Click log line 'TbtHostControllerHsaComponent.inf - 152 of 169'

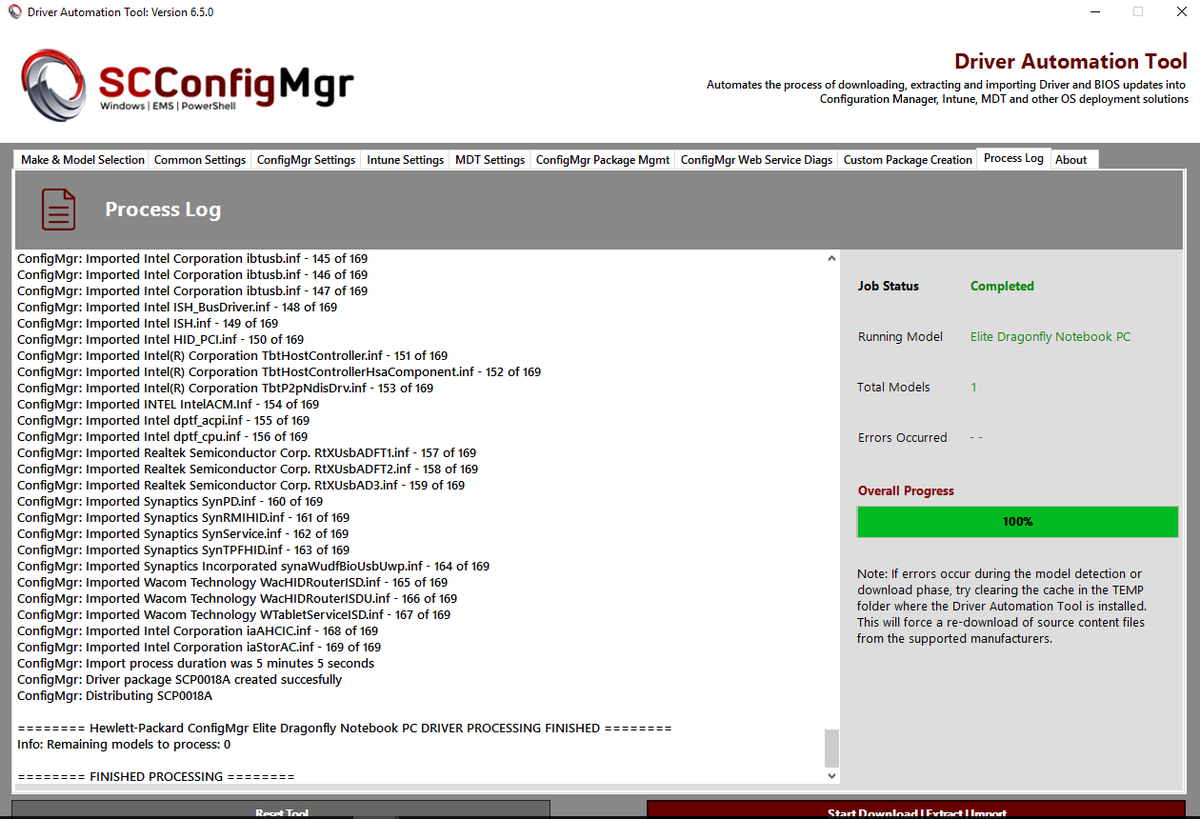[x=279, y=372]
